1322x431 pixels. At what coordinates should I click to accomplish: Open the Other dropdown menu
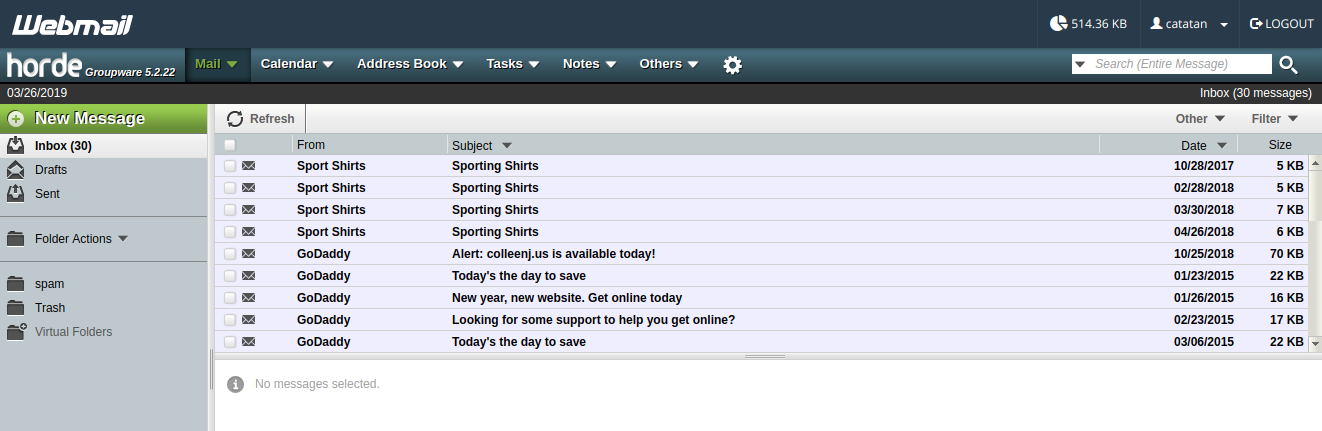pyautogui.click(x=1198, y=119)
